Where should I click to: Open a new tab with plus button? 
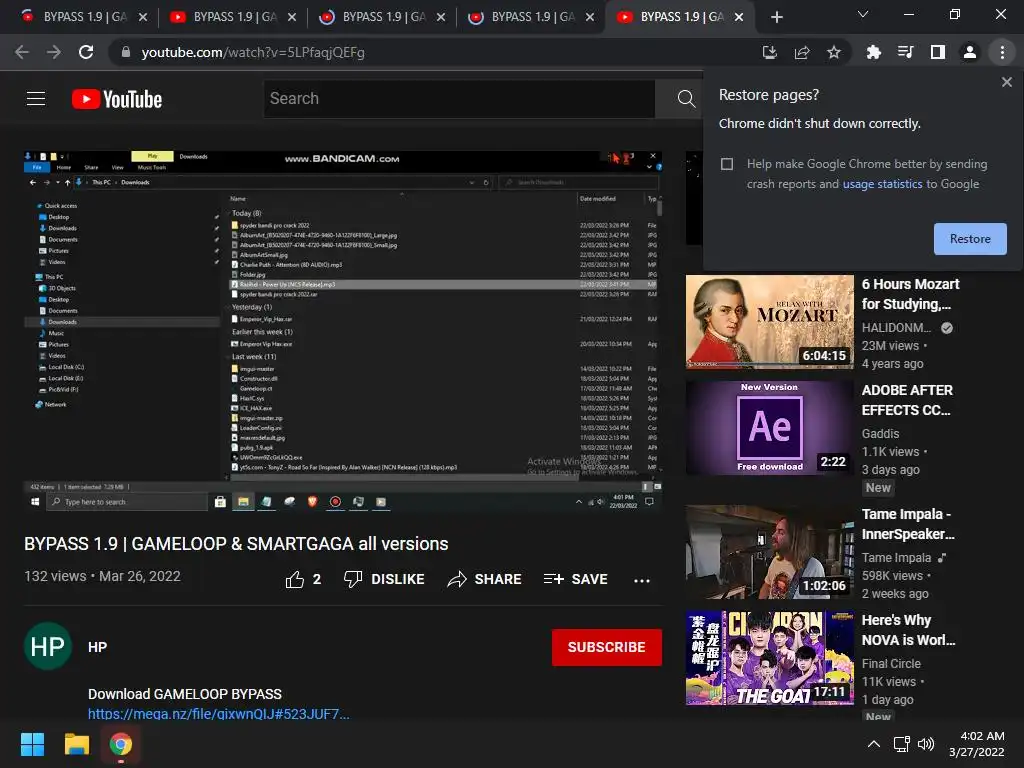[x=776, y=17]
